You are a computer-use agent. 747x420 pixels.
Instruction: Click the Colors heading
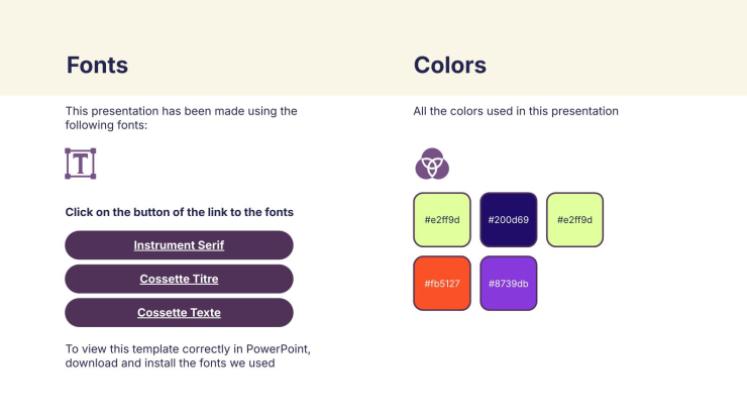(x=450, y=66)
